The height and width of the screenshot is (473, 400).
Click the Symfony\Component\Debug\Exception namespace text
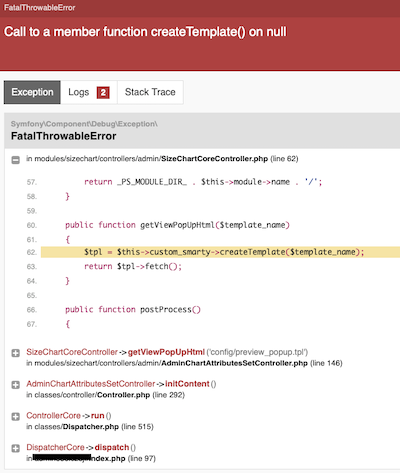click(84, 124)
